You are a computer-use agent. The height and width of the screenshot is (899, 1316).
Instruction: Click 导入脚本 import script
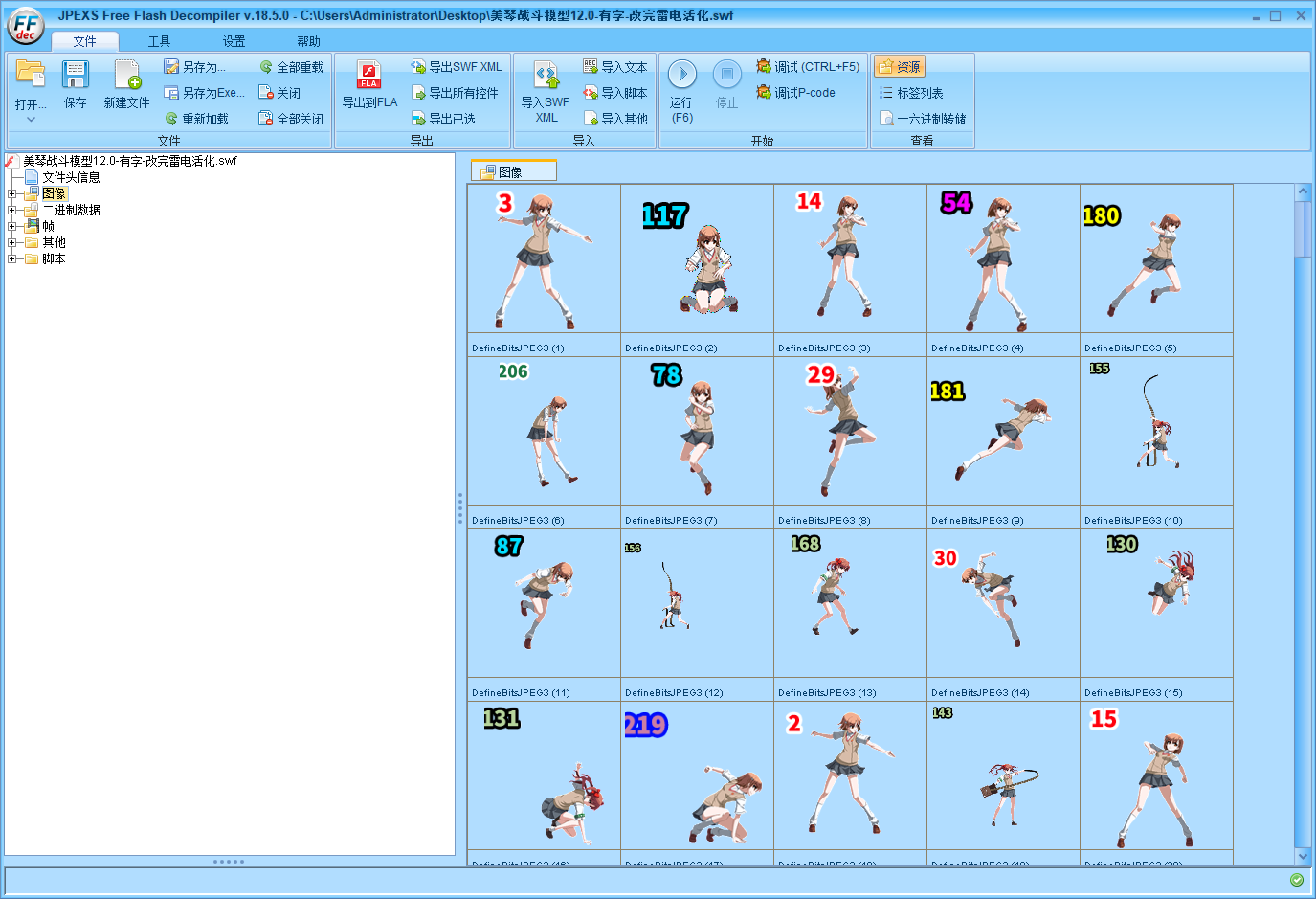[x=615, y=93]
